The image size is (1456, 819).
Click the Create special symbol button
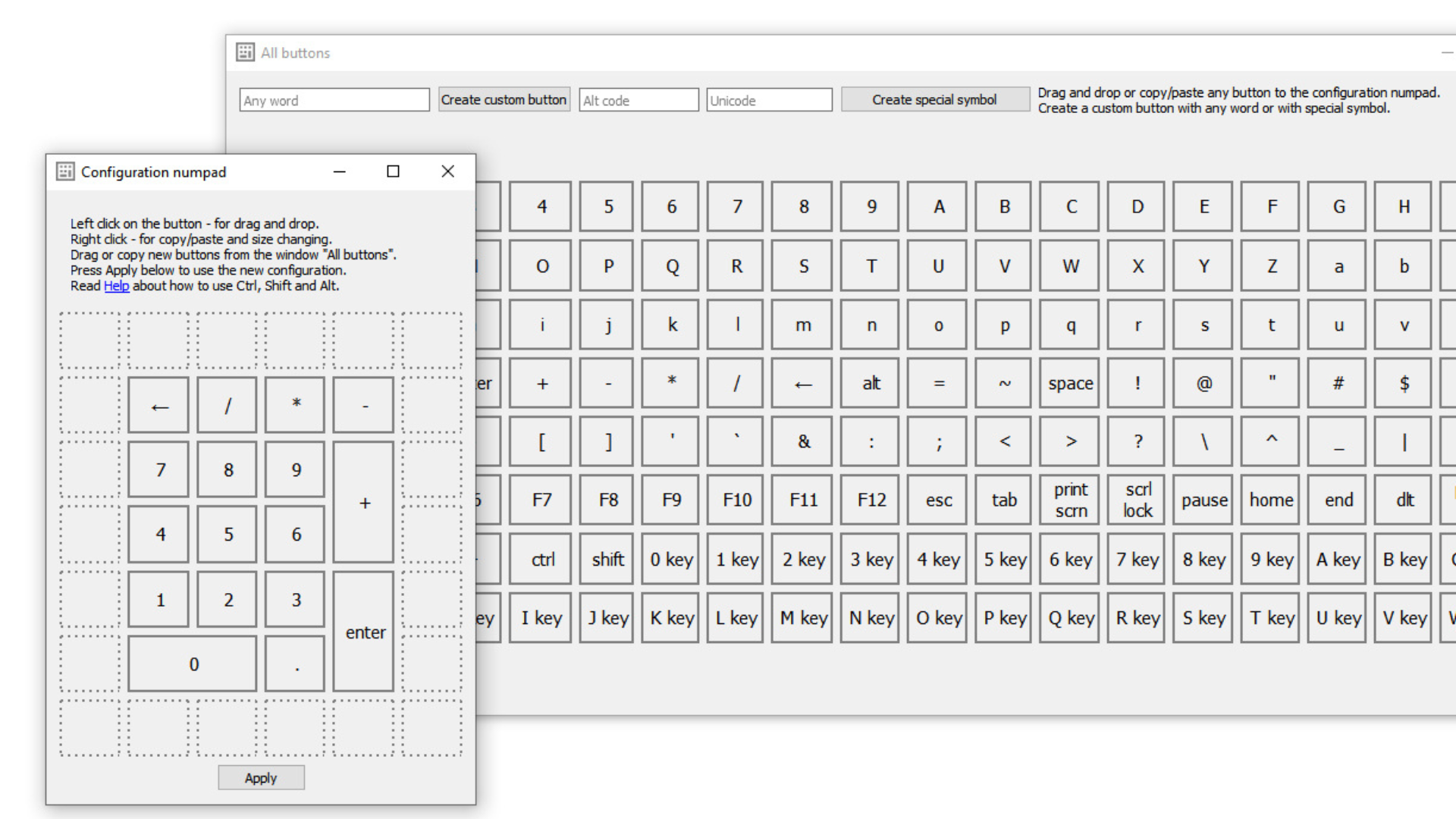[934, 100]
